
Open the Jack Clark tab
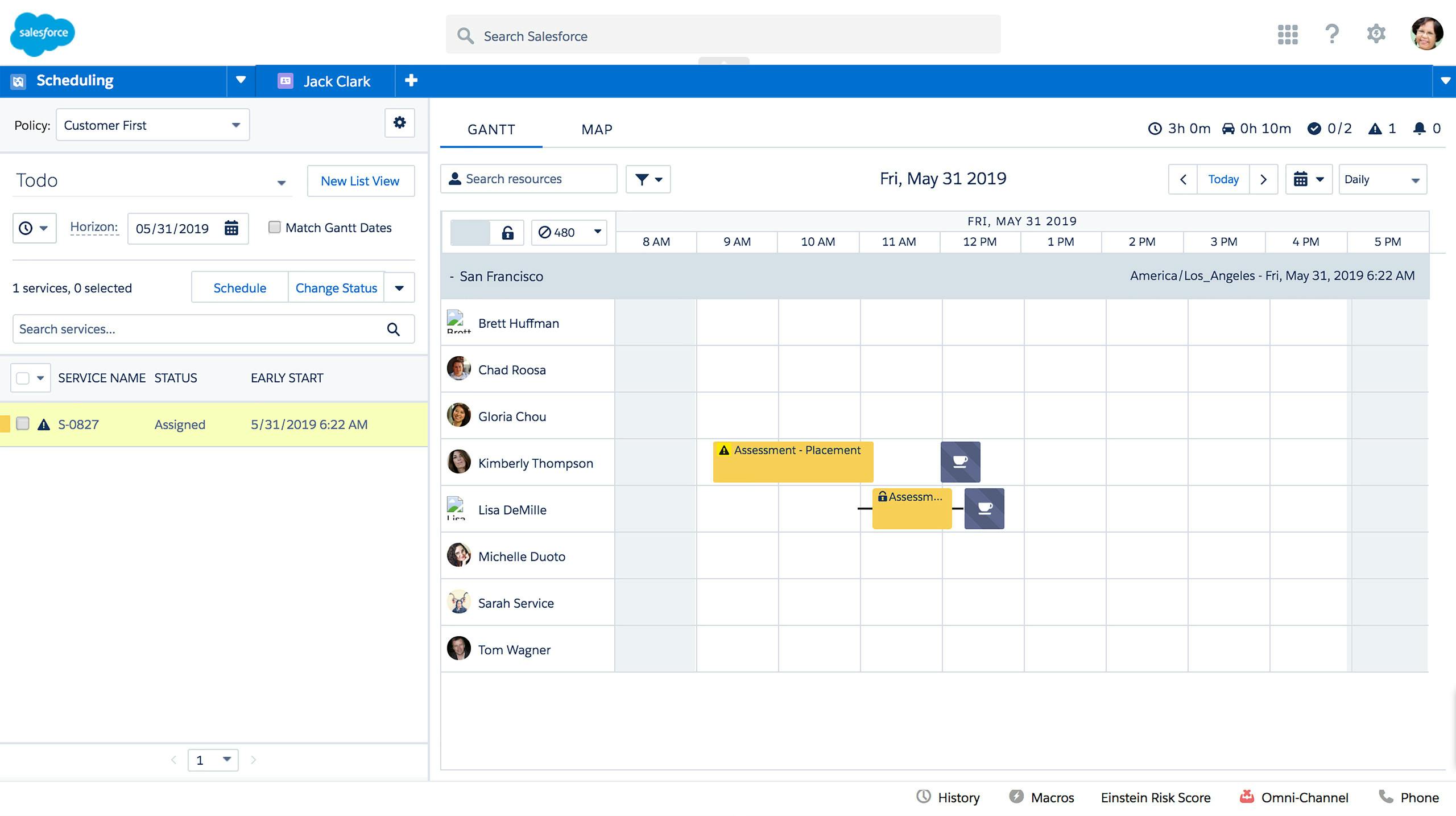336,81
